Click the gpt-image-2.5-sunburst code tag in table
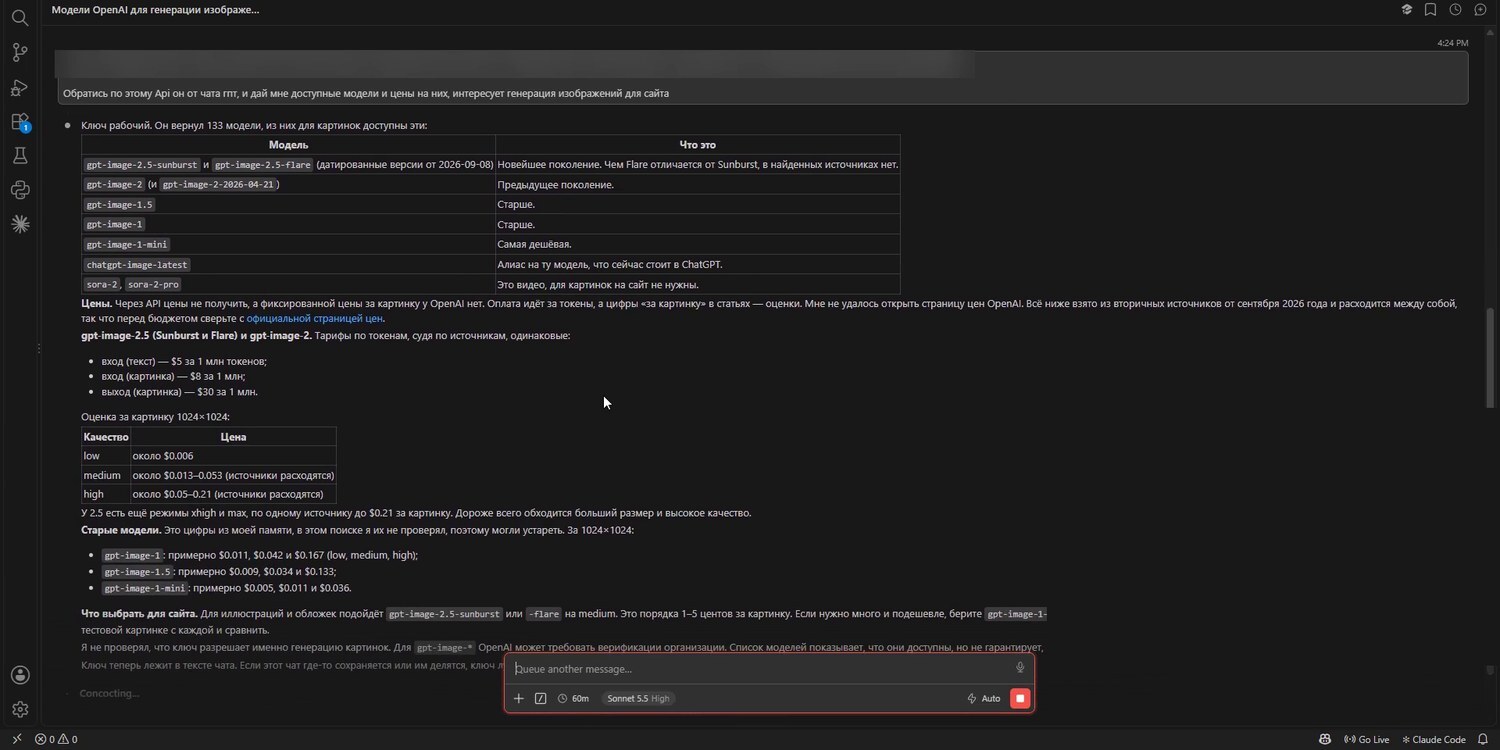This screenshot has width=1500, height=750. [x=142, y=164]
